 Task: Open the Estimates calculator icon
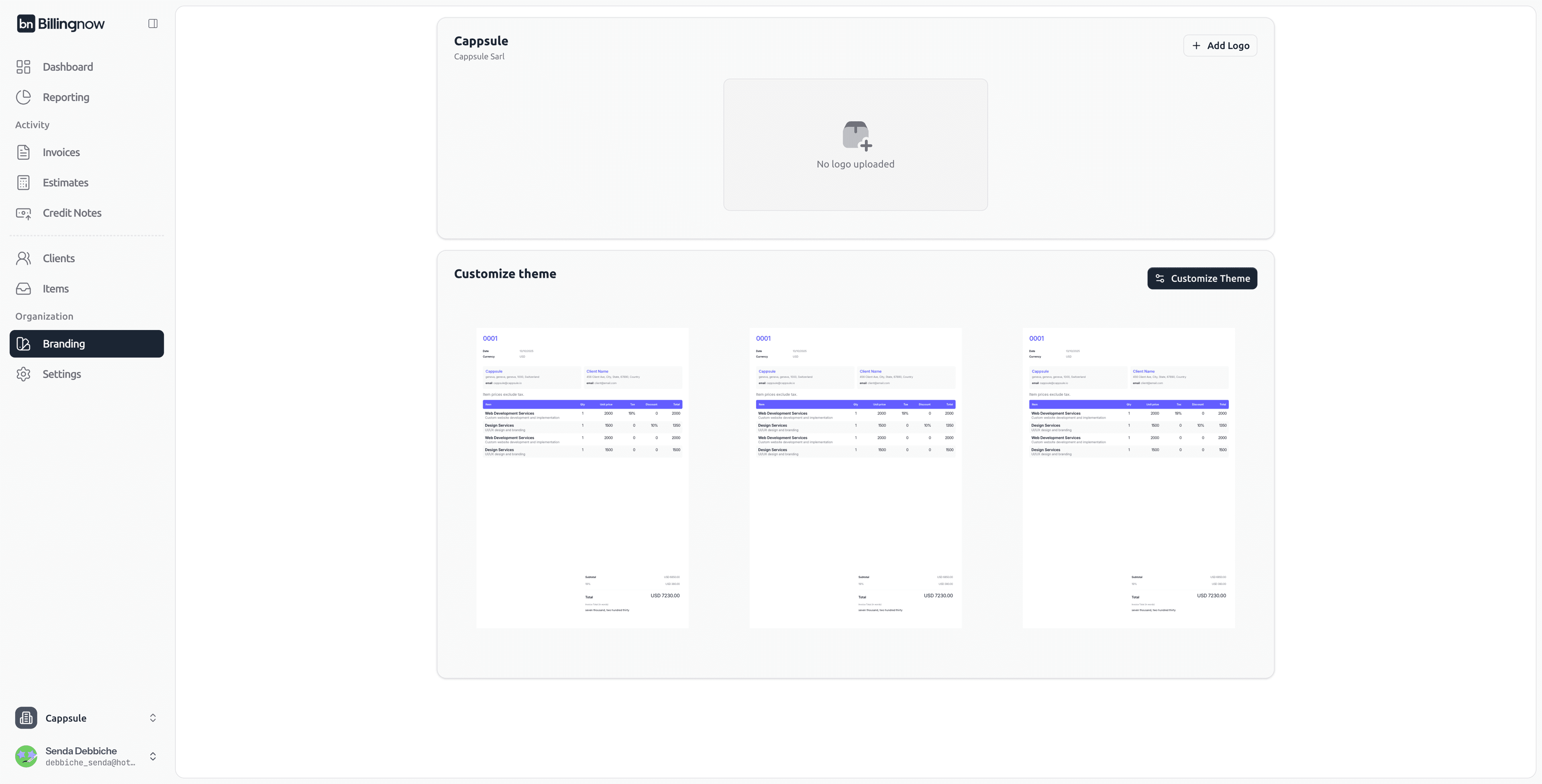(x=23, y=183)
